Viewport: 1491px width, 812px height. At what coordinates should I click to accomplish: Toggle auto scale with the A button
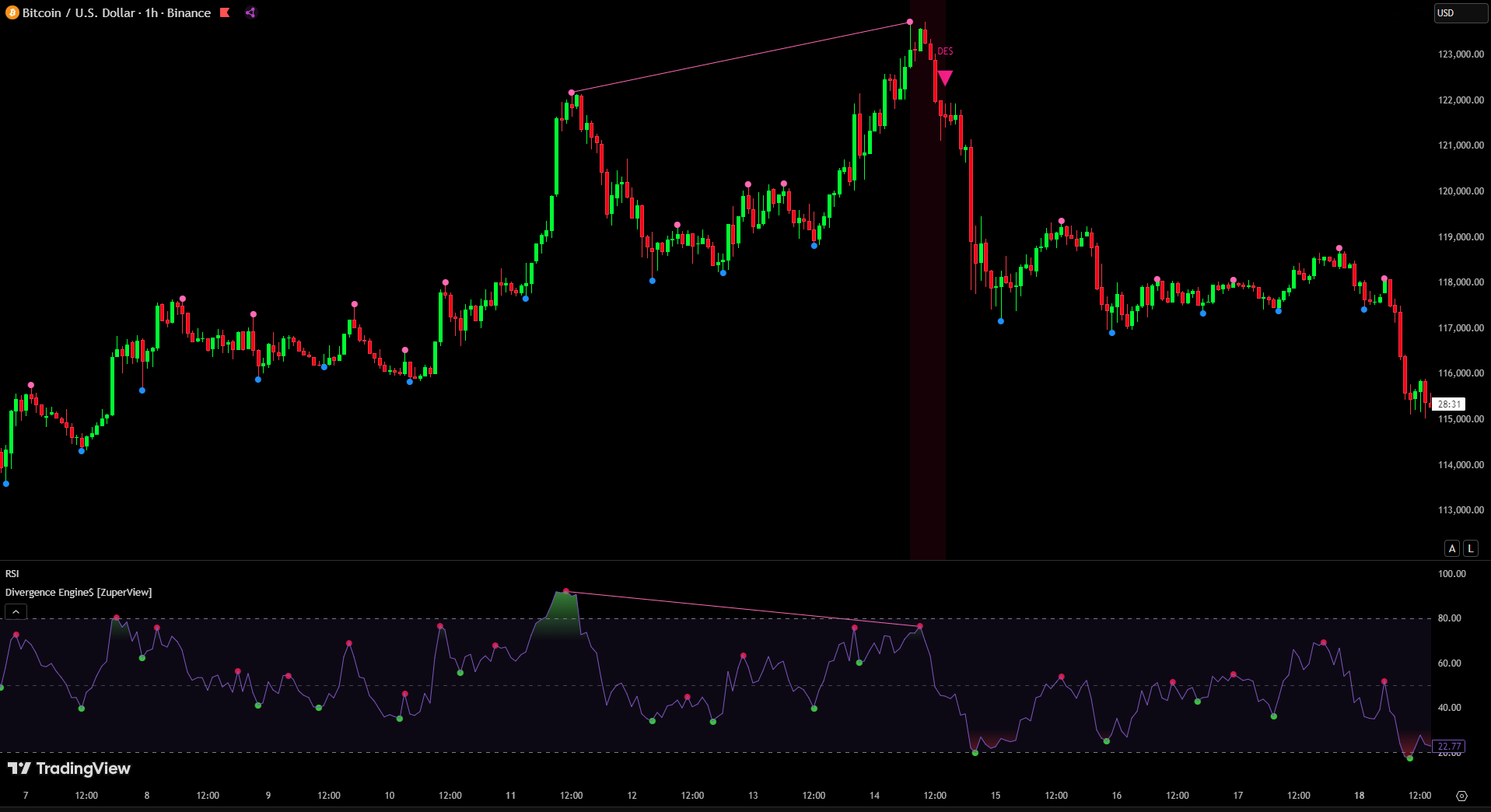(x=1451, y=548)
